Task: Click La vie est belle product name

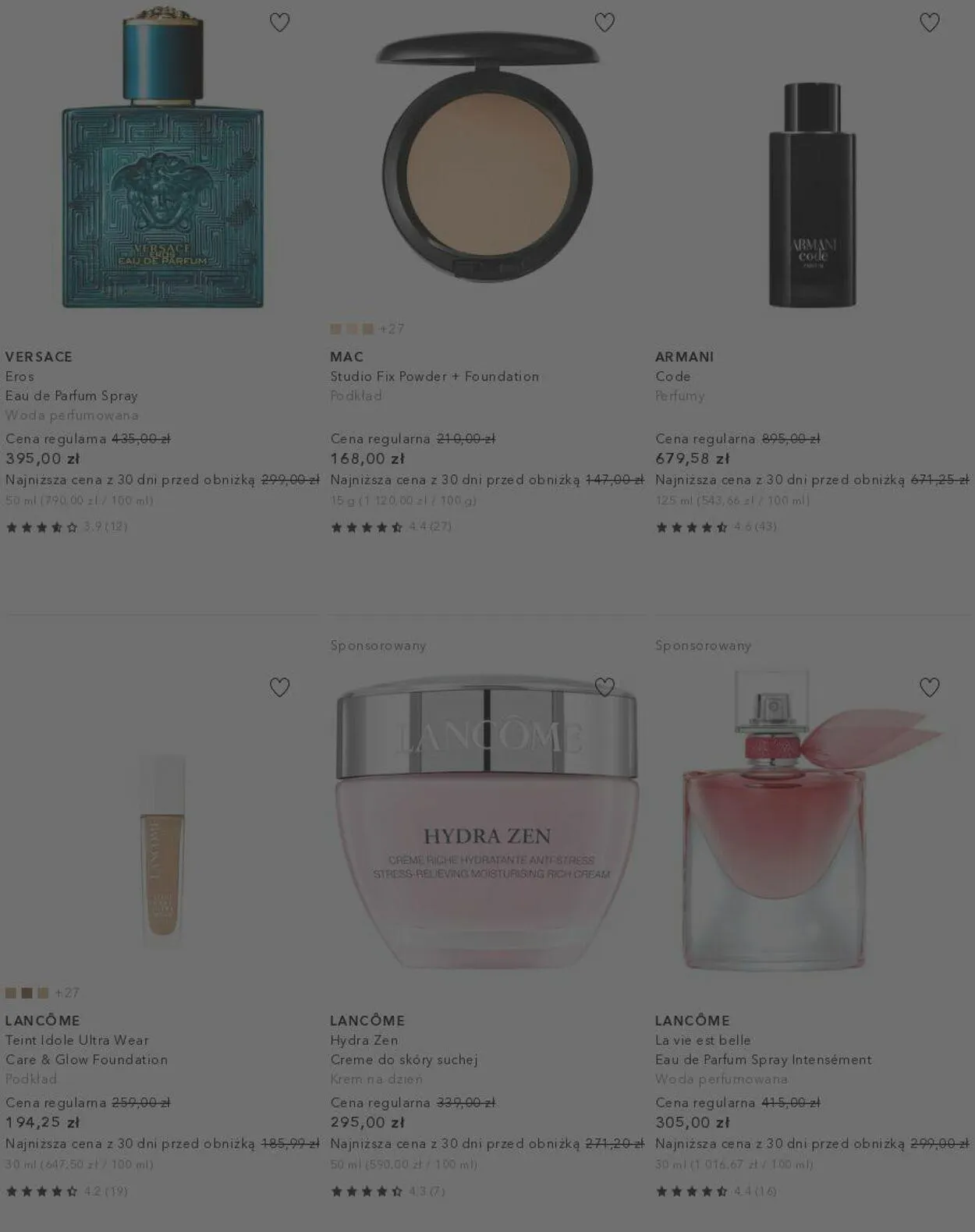Action: pyautogui.click(x=703, y=1040)
